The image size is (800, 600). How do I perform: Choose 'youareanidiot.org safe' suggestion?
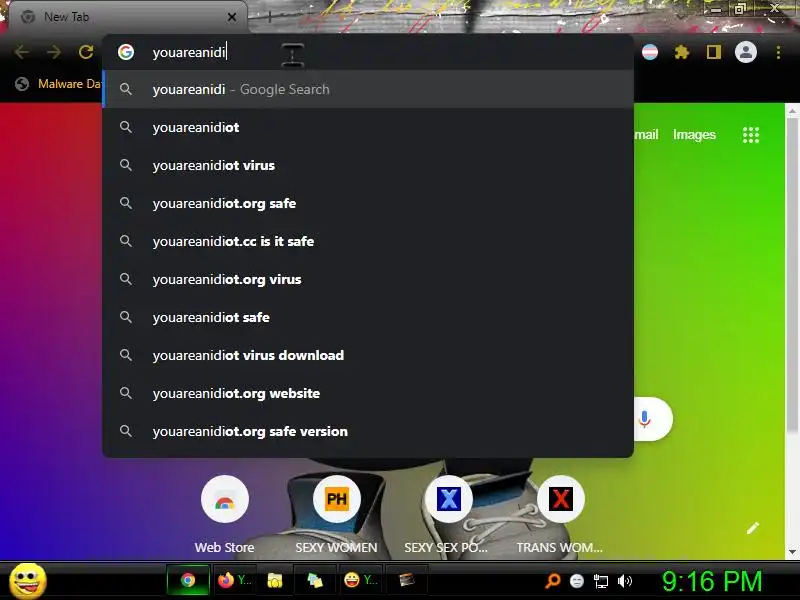[368, 203]
